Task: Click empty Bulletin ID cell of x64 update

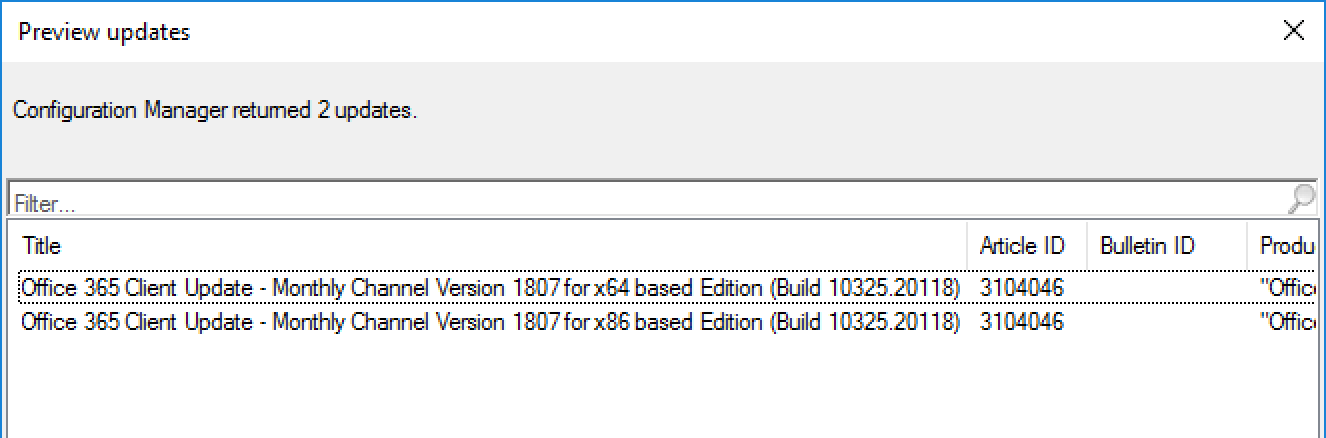Action: (x=1165, y=289)
